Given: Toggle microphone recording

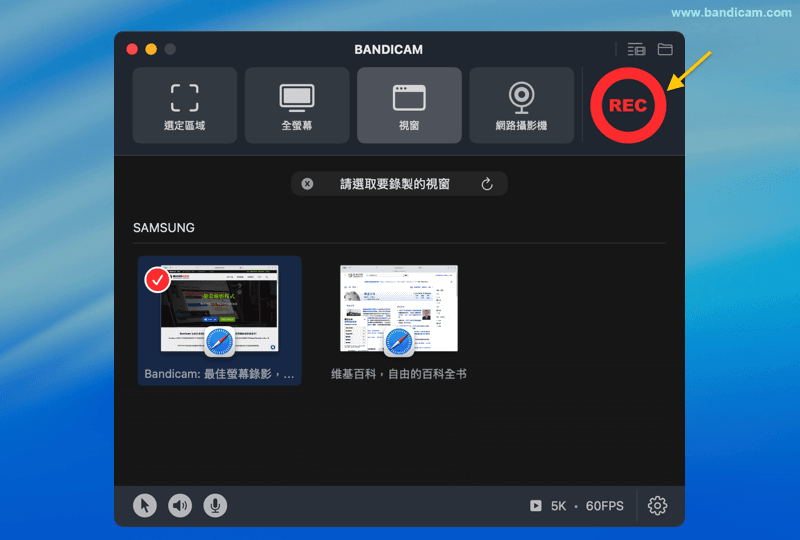Looking at the screenshot, I should tap(214, 505).
